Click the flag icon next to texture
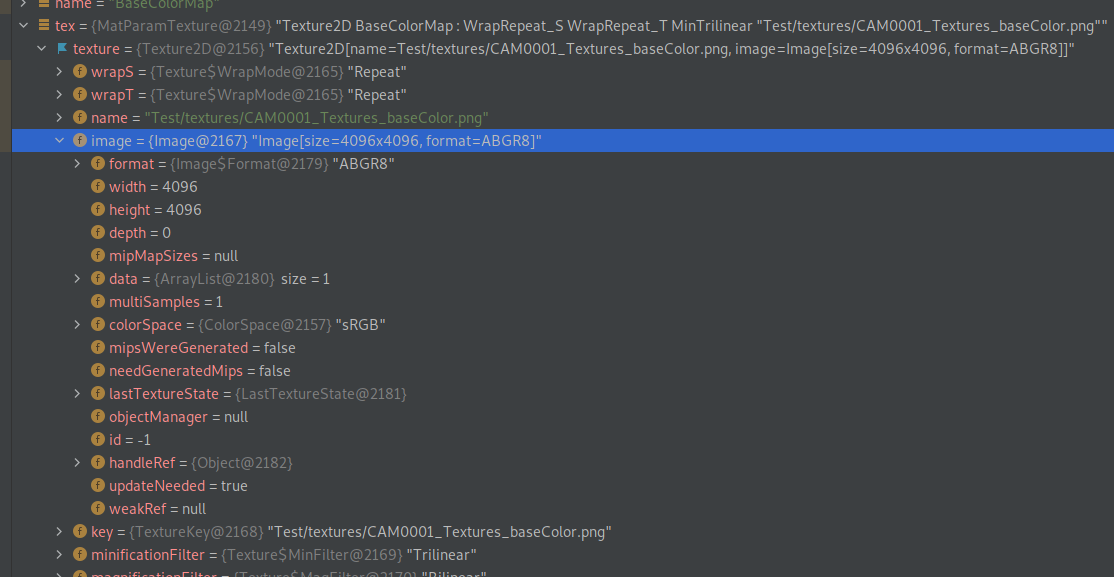The image size is (1114, 577). coord(62,49)
